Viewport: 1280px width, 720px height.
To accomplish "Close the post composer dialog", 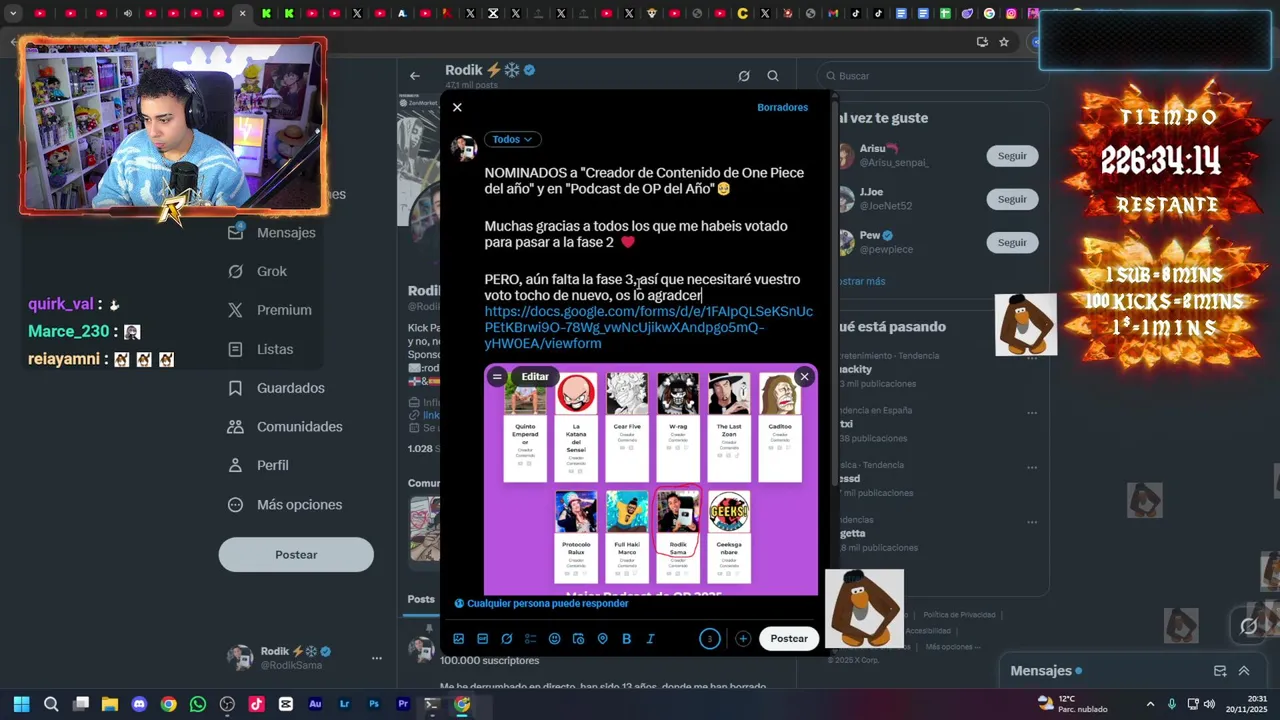I will 457,107.
